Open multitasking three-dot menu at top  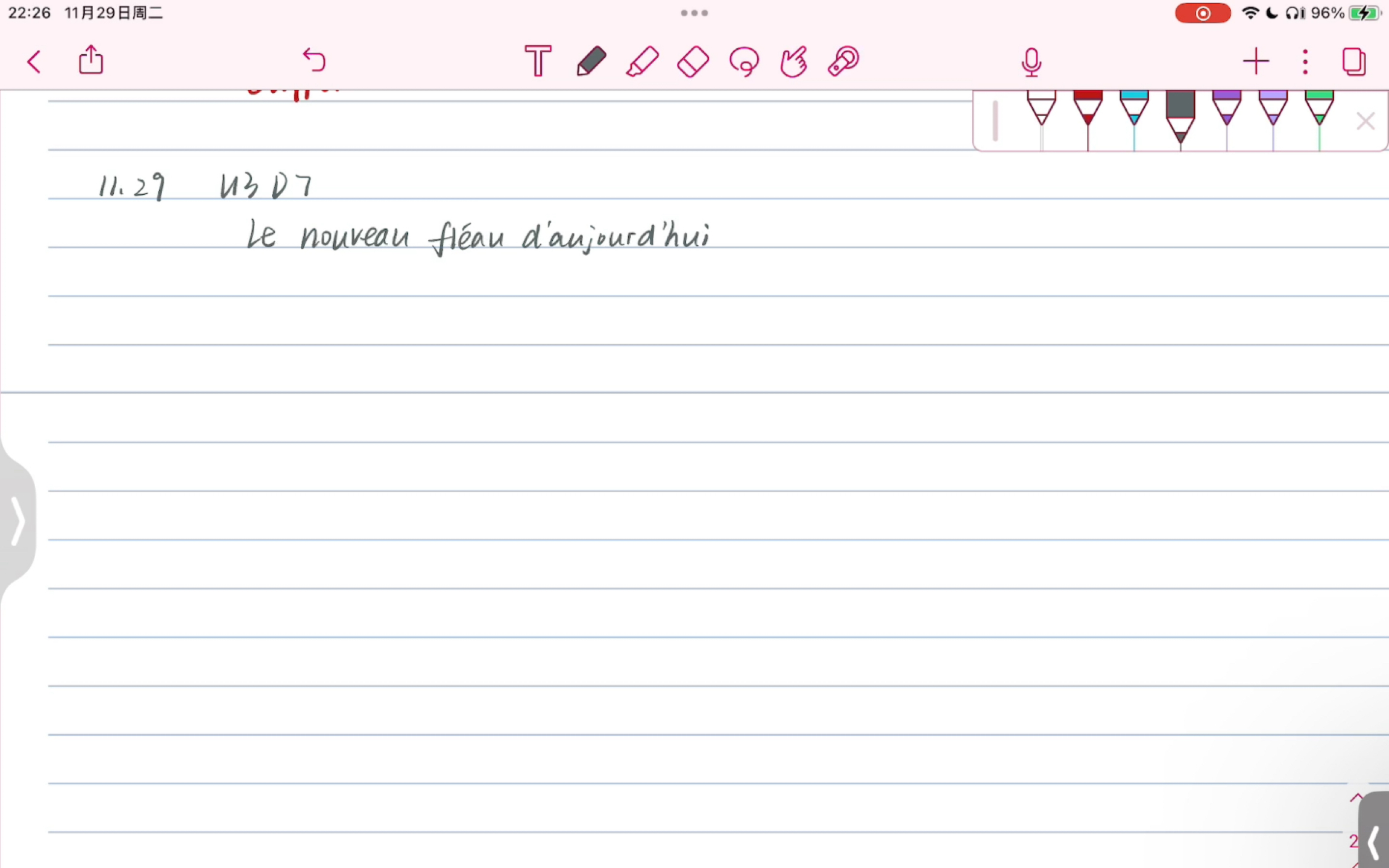tap(694, 13)
